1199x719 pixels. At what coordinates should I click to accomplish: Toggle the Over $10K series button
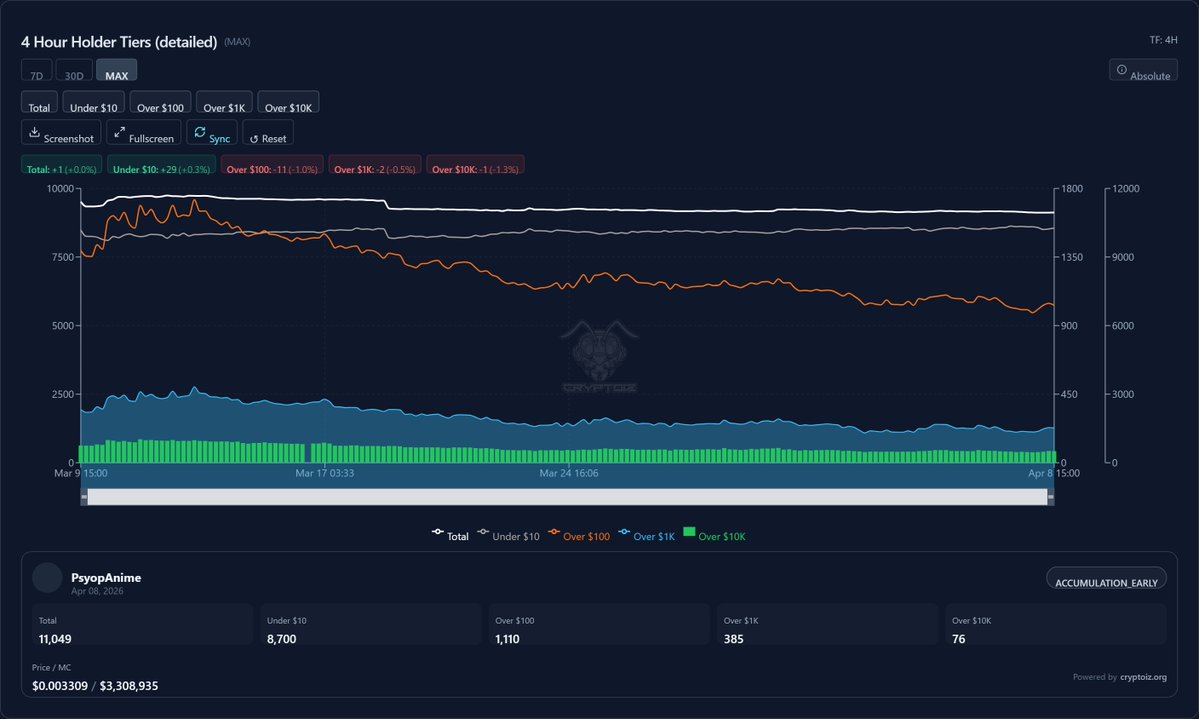click(288, 107)
